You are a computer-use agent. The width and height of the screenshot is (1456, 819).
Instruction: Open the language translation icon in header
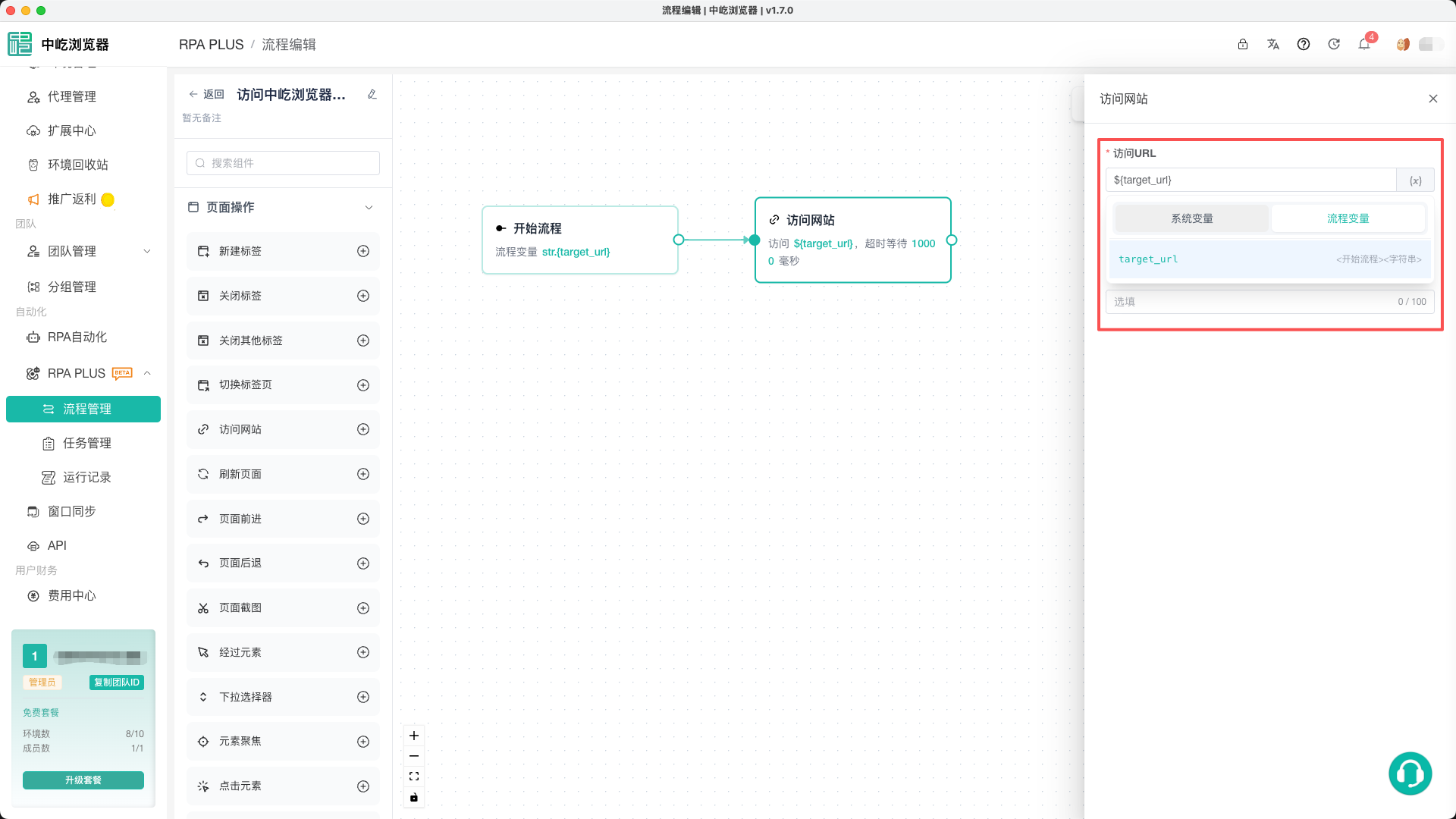coord(1273,44)
